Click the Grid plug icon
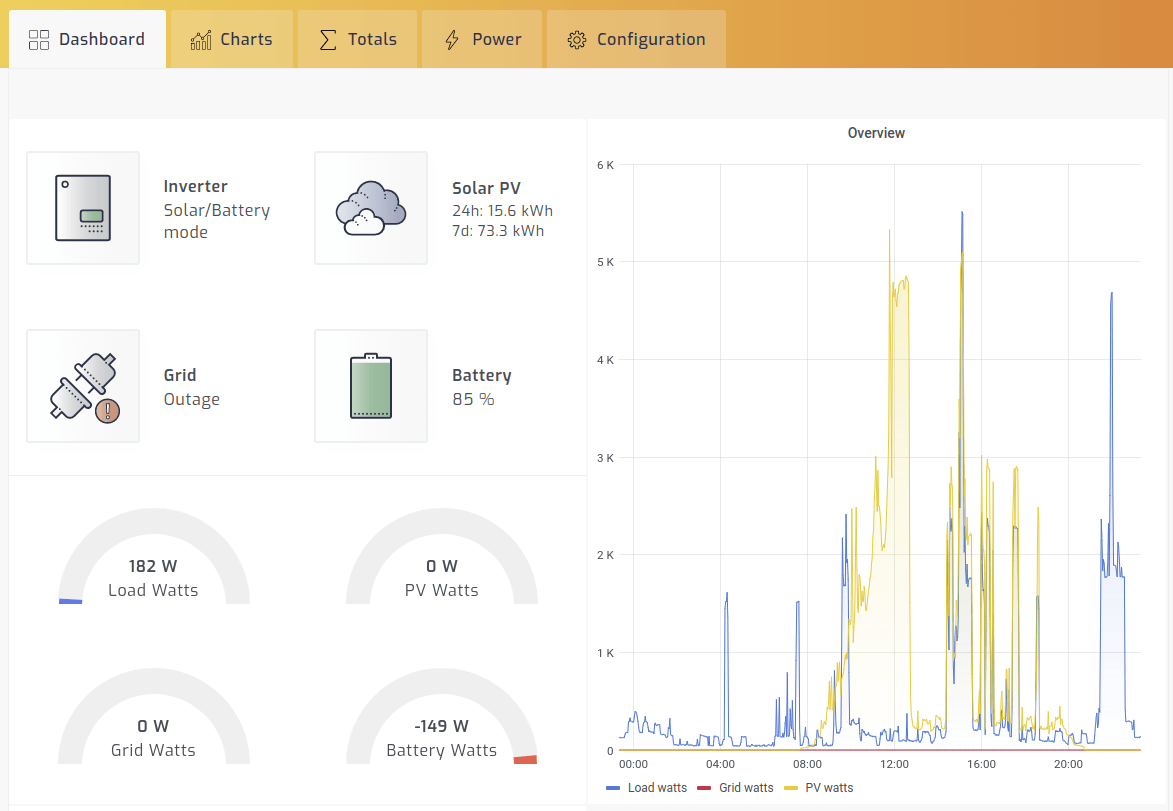1173x811 pixels. tap(83, 385)
